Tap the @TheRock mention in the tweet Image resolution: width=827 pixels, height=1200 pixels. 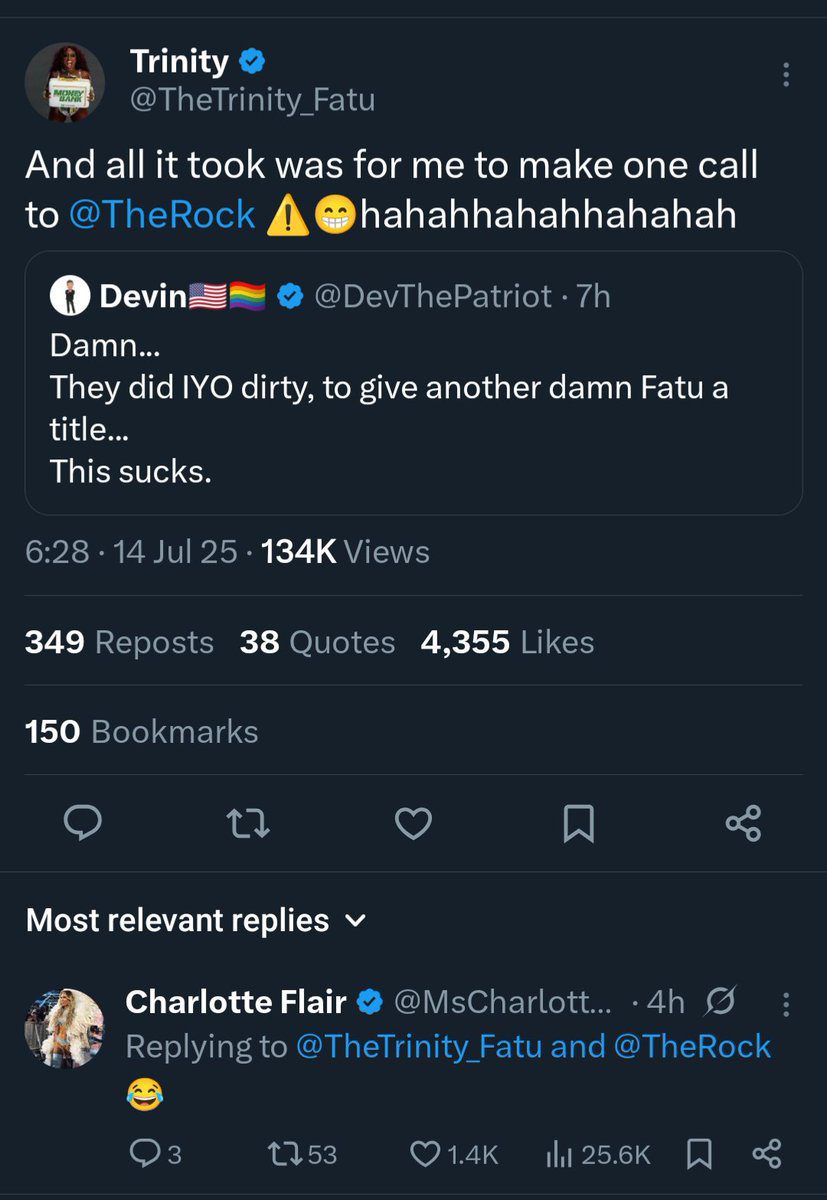click(x=163, y=216)
